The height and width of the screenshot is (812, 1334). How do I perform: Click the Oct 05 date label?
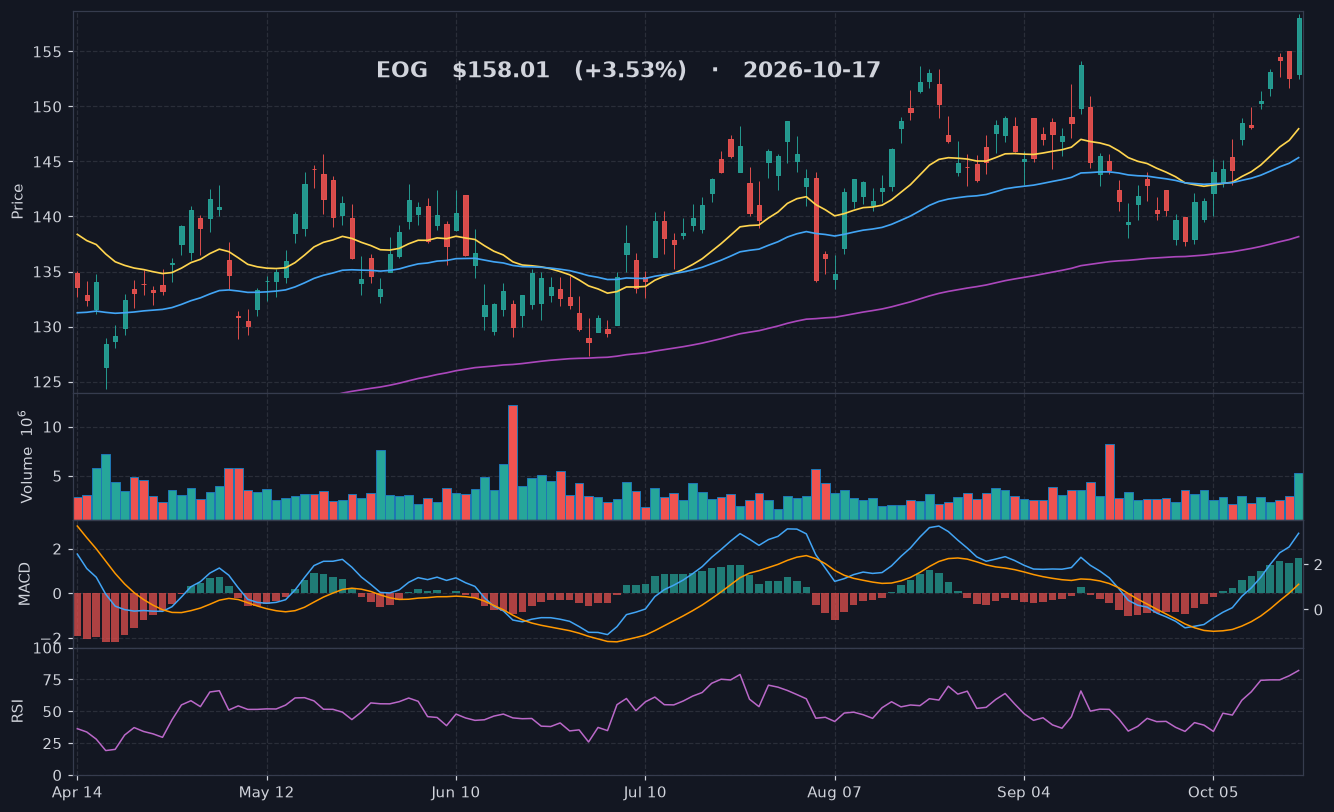click(1212, 792)
